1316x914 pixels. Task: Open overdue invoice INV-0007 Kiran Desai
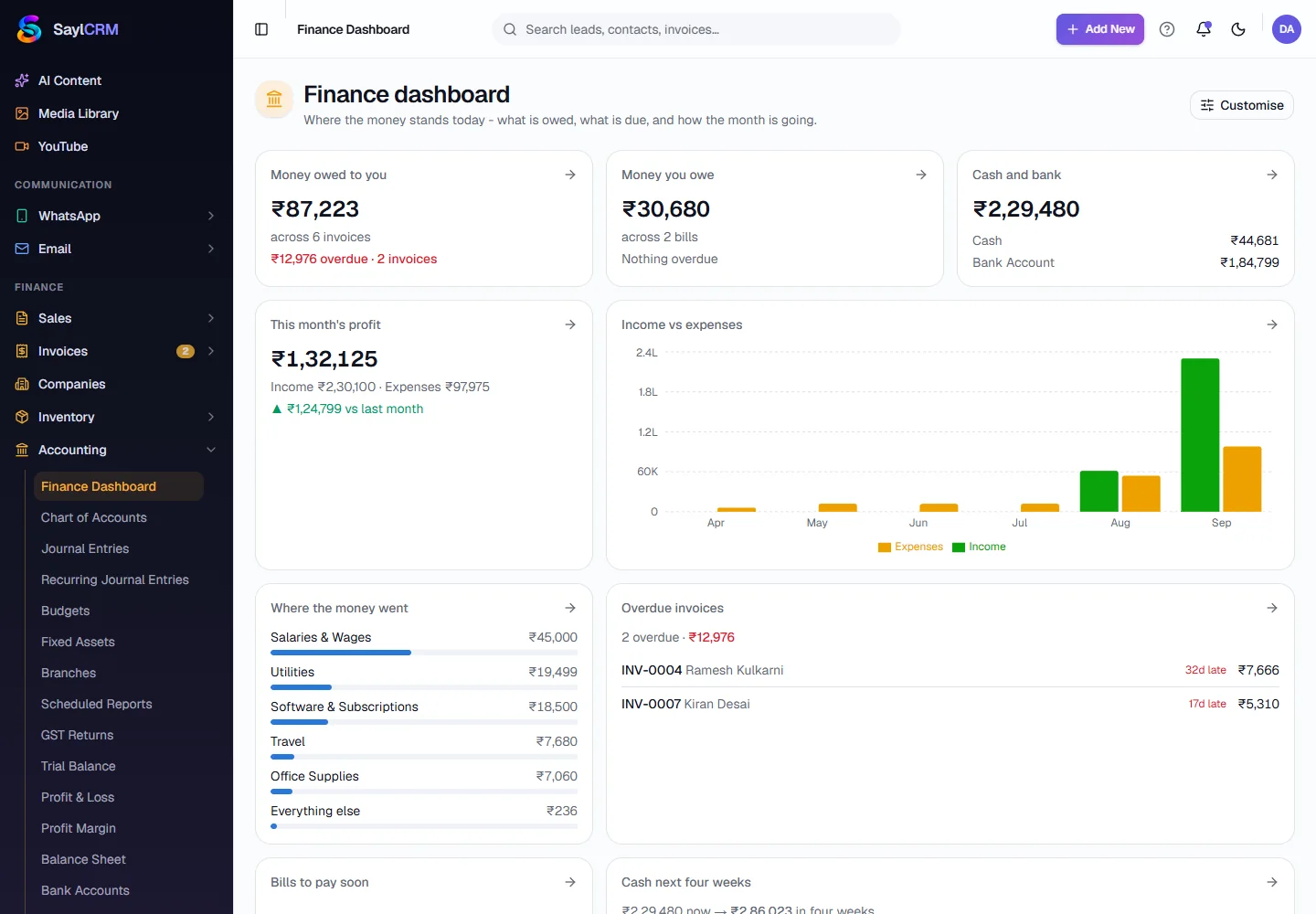coord(950,704)
